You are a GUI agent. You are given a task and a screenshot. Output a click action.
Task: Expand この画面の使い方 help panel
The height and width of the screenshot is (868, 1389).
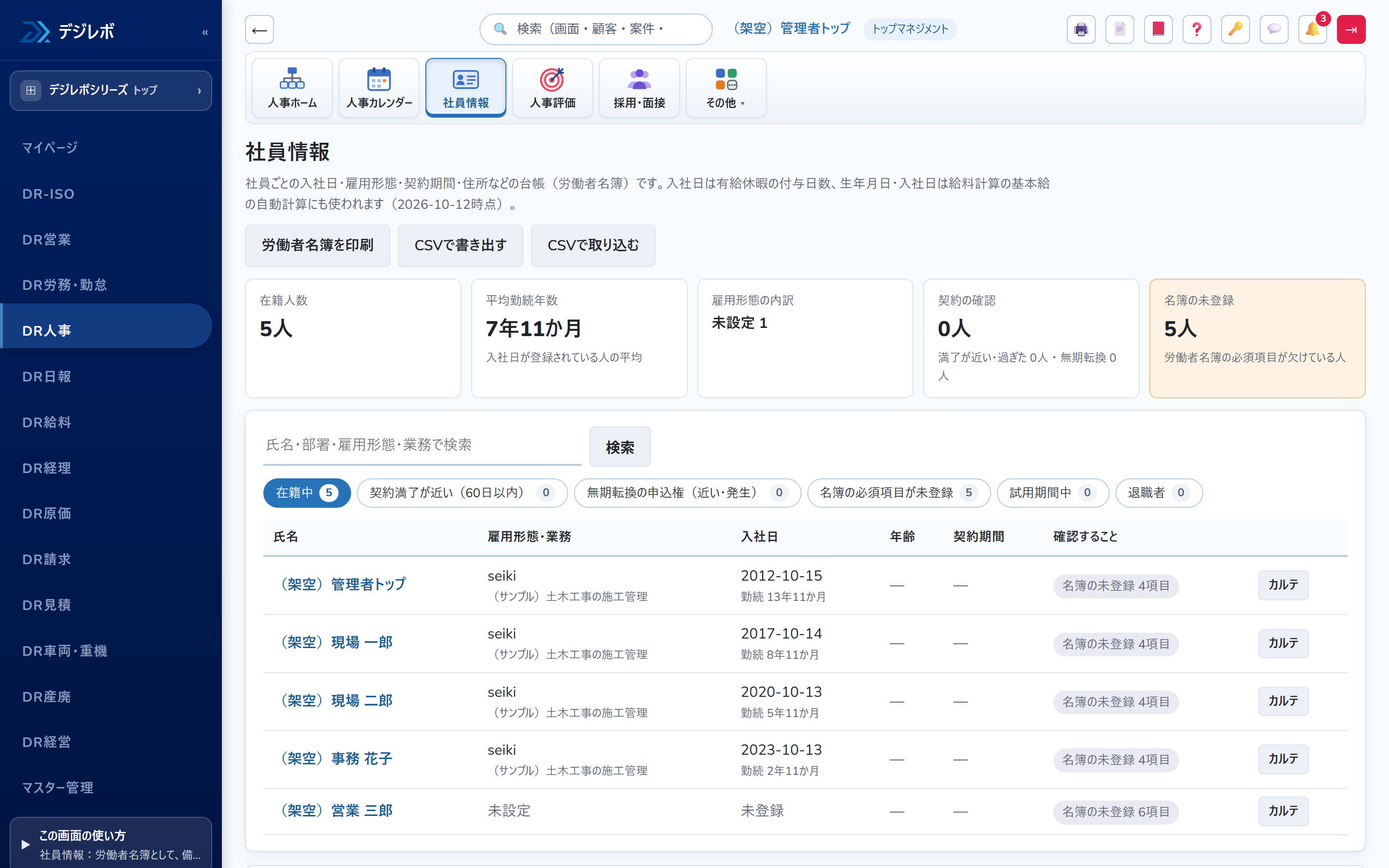(x=111, y=844)
